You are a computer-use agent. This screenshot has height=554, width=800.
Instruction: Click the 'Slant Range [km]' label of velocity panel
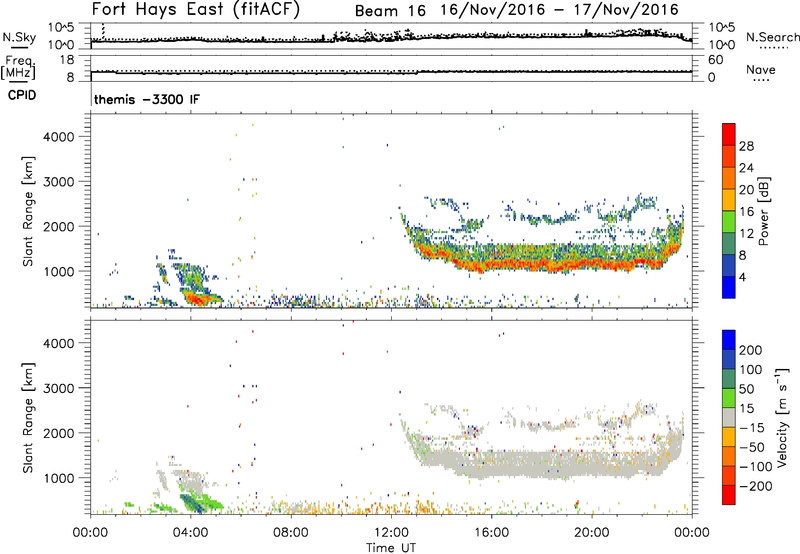(28, 417)
